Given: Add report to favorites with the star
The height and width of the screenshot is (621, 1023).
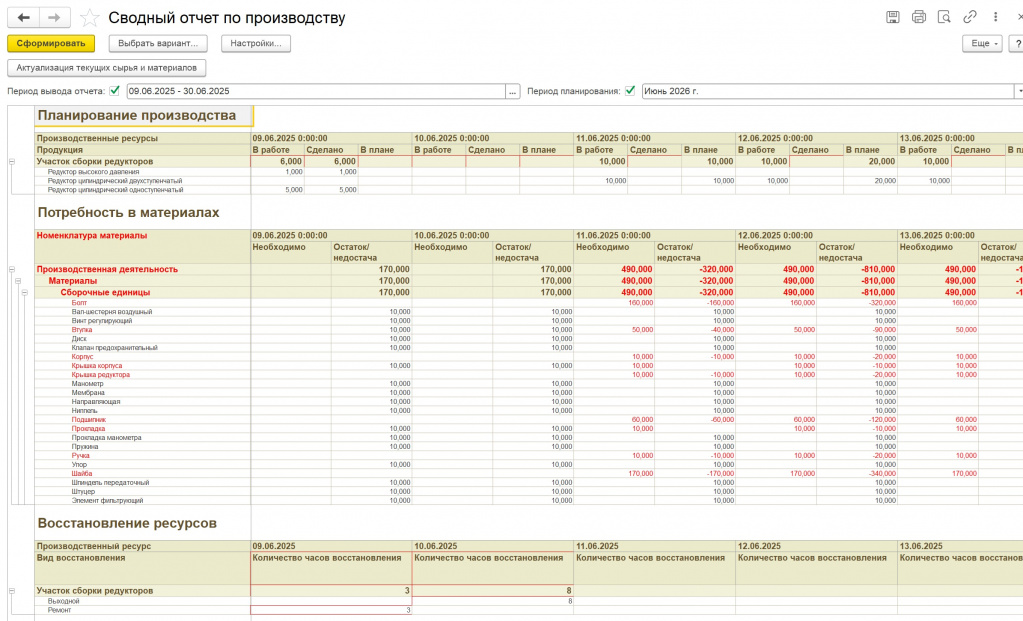Looking at the screenshot, I should coord(89,18).
